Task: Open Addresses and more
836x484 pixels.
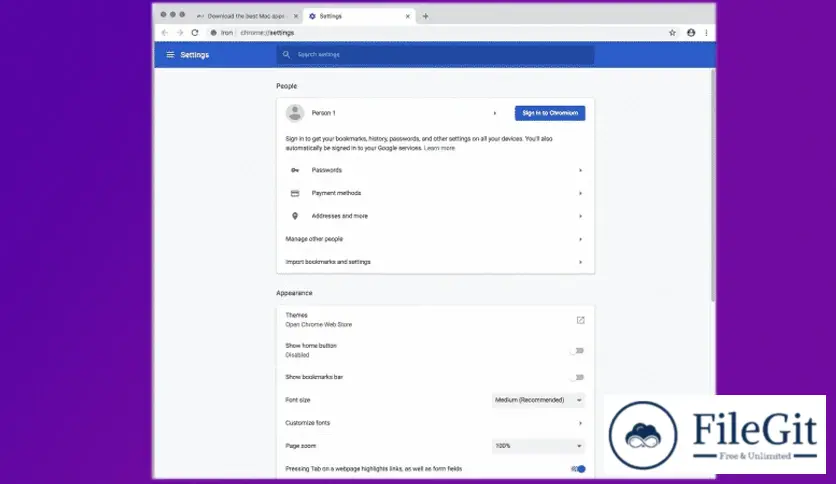Action: pyautogui.click(x=435, y=216)
